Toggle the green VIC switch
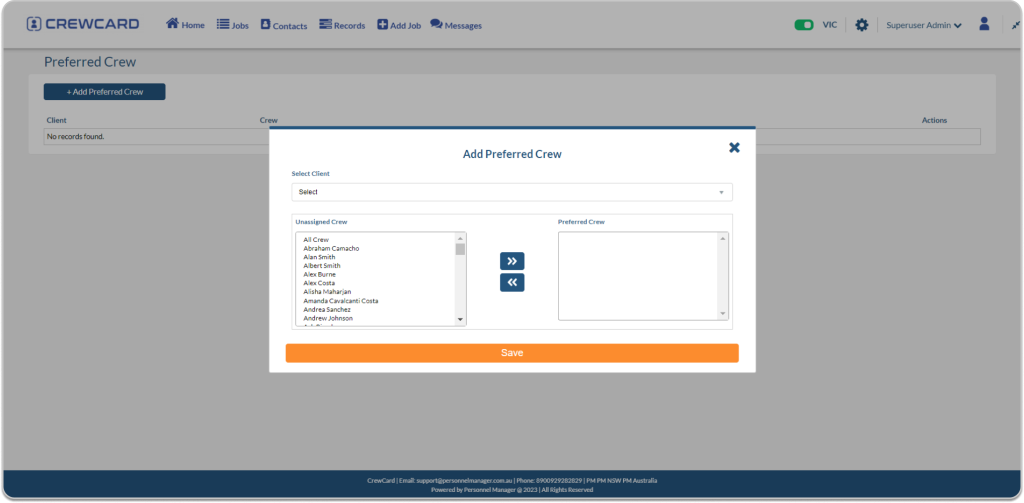1024x503 pixels. (803, 25)
